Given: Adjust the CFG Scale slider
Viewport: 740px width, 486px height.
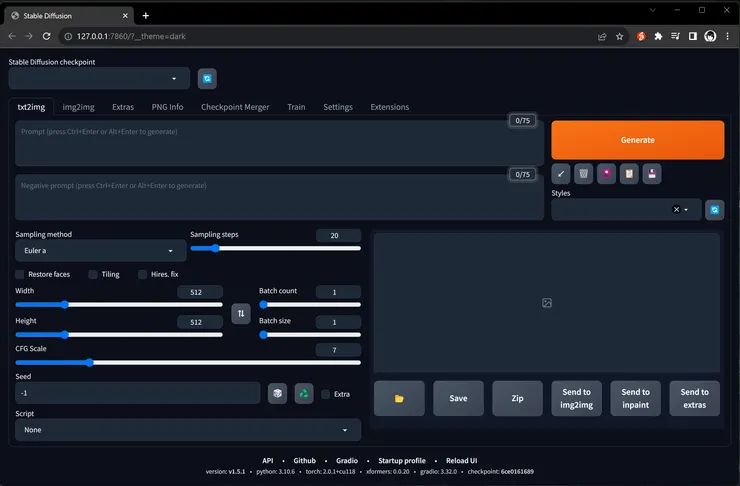Looking at the screenshot, I should [x=188, y=362].
